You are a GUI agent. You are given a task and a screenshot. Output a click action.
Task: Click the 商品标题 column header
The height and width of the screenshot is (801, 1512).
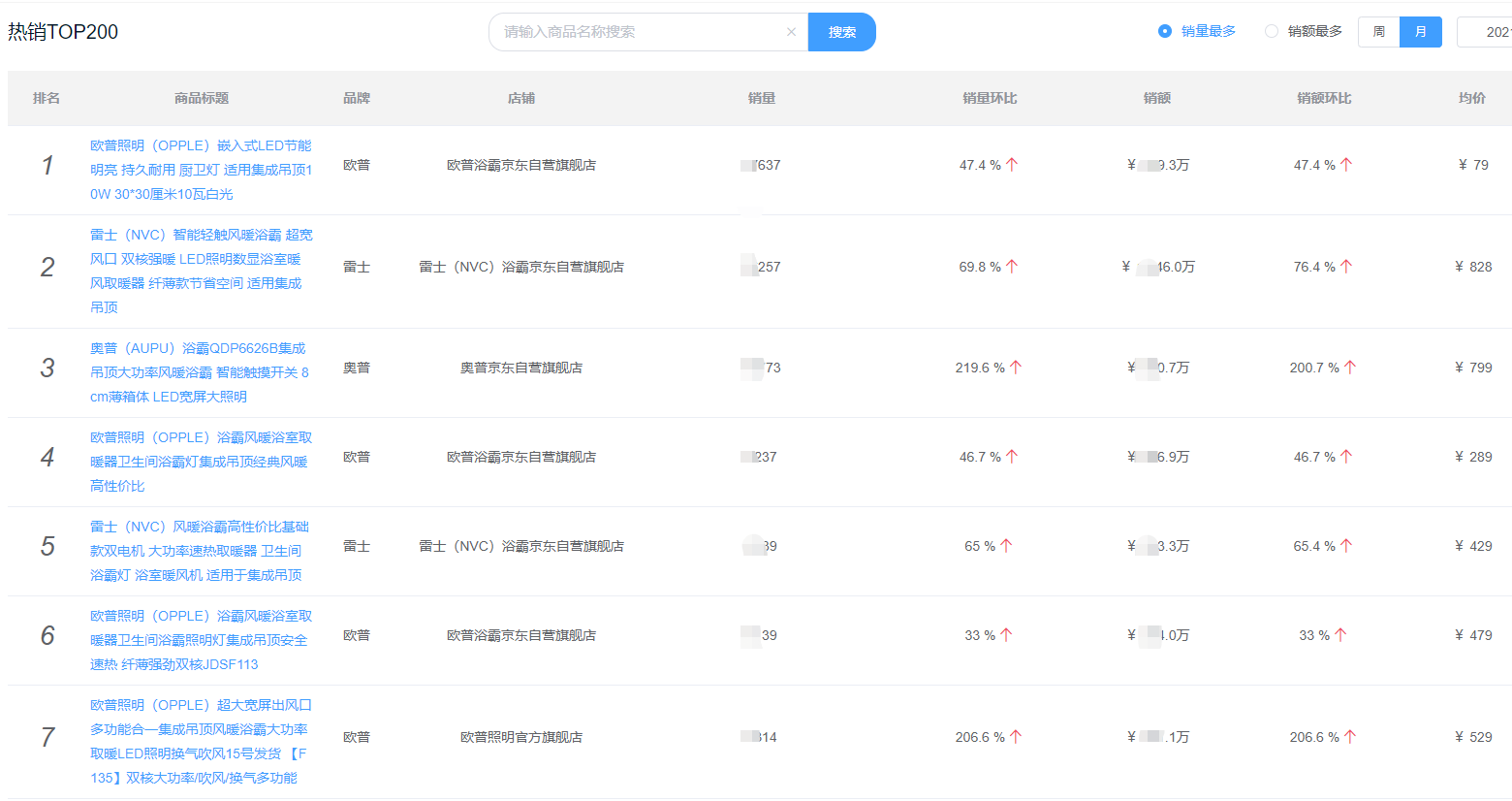click(x=202, y=98)
